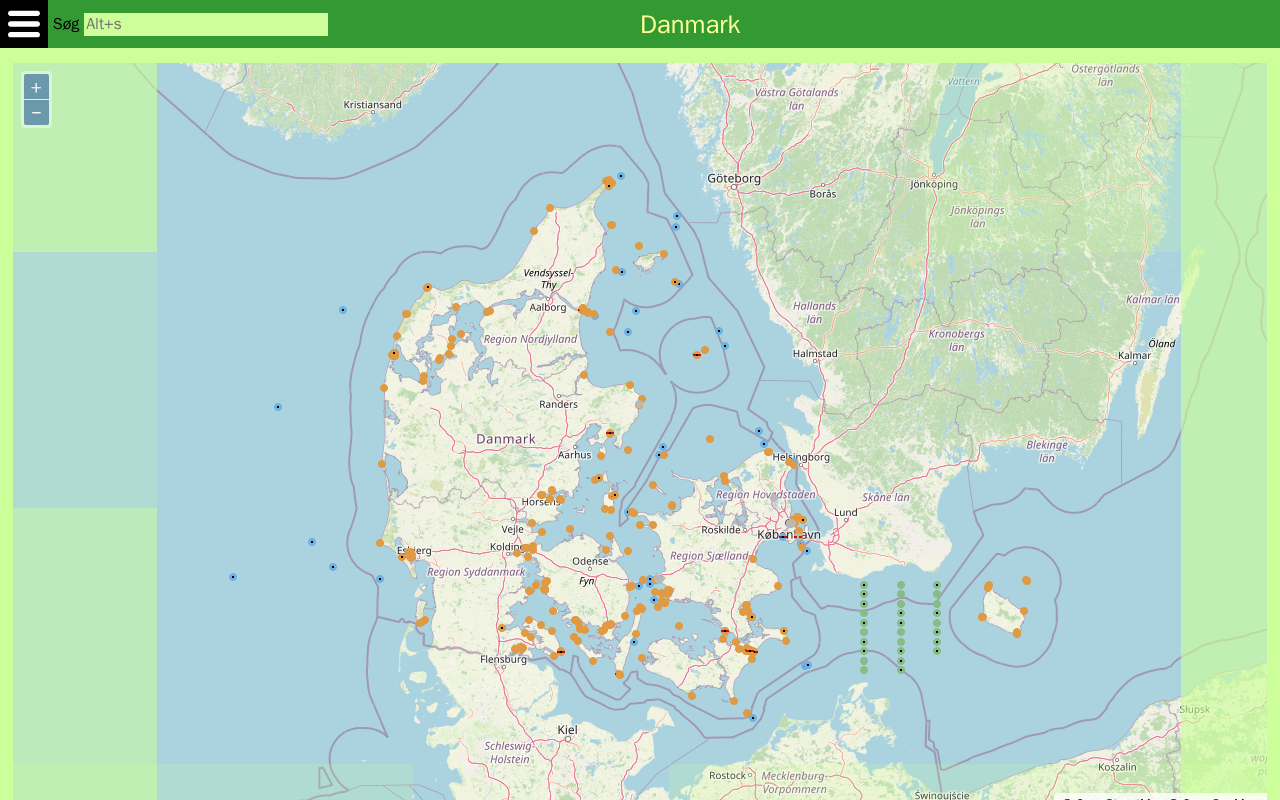Click the Danmark page title
1280x800 pixels.
tap(690, 24)
